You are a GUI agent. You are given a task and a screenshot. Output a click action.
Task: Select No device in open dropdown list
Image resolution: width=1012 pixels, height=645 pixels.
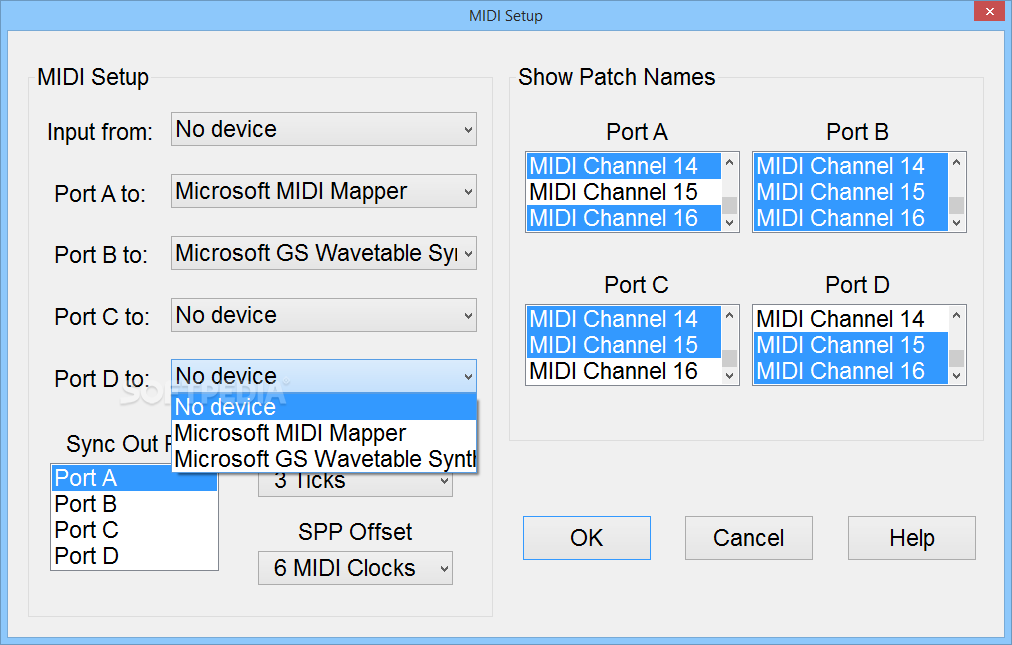[x=226, y=407]
